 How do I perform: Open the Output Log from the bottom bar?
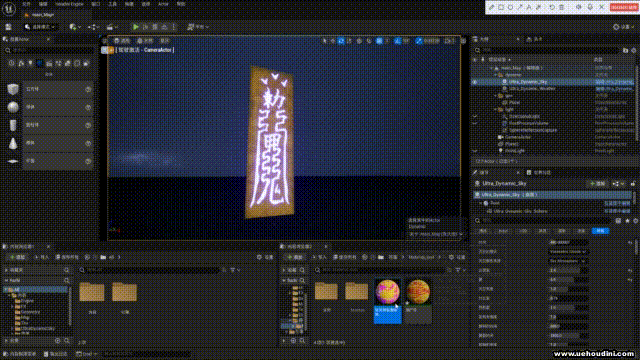pos(56,354)
